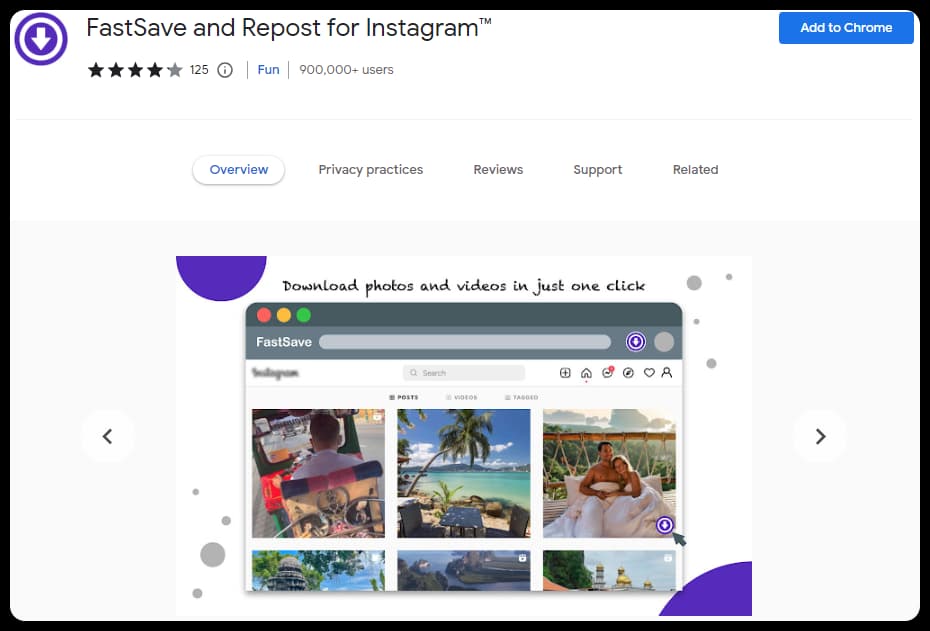The image size is (930, 631).
Task: Click the new post plus icon in preview
Action: pyautogui.click(x=565, y=372)
